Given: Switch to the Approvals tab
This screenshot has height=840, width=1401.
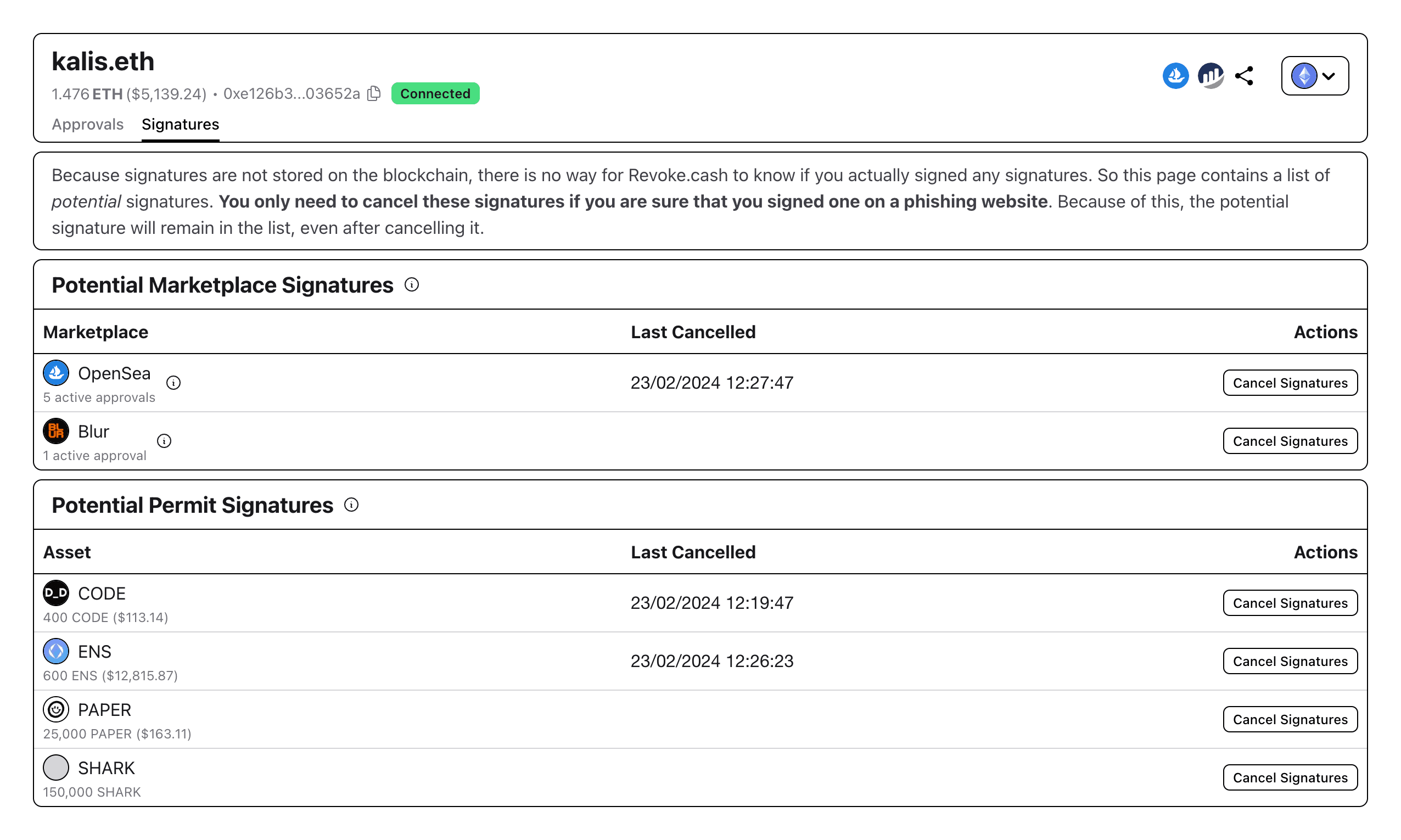Looking at the screenshot, I should tap(88, 124).
